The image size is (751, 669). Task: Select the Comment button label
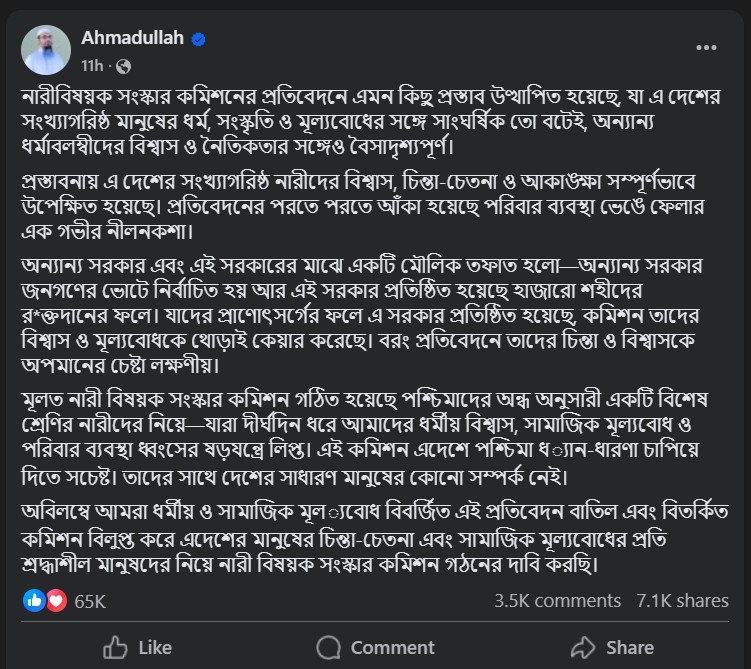click(x=393, y=648)
